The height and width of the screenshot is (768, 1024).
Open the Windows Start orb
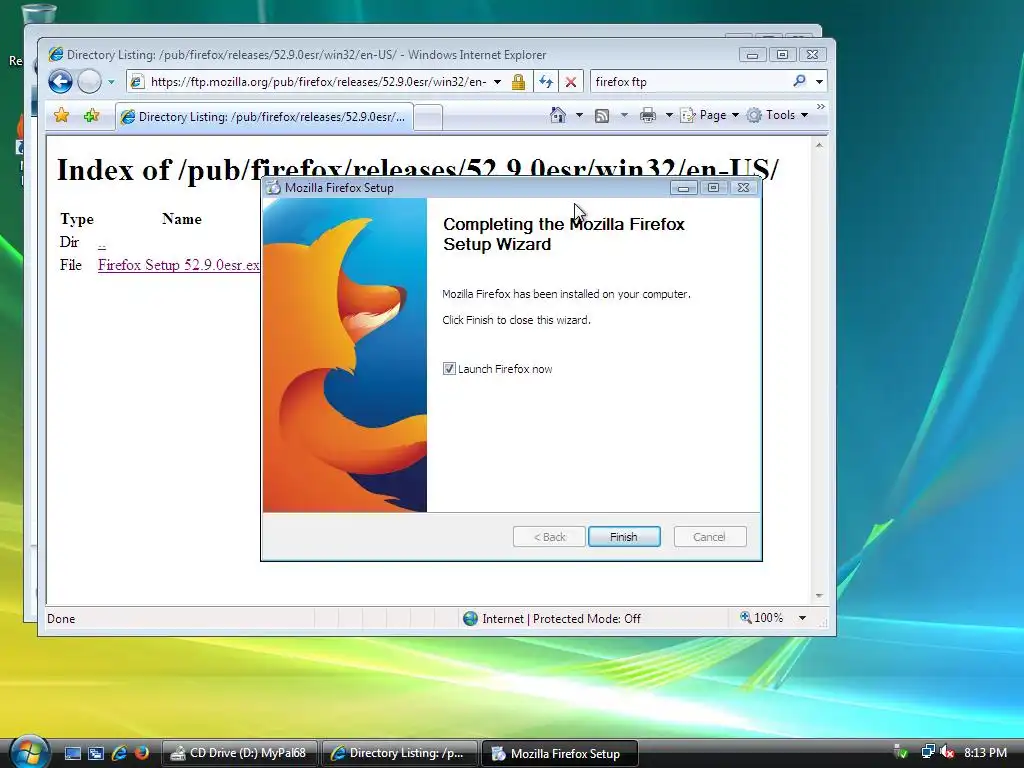pyautogui.click(x=29, y=752)
